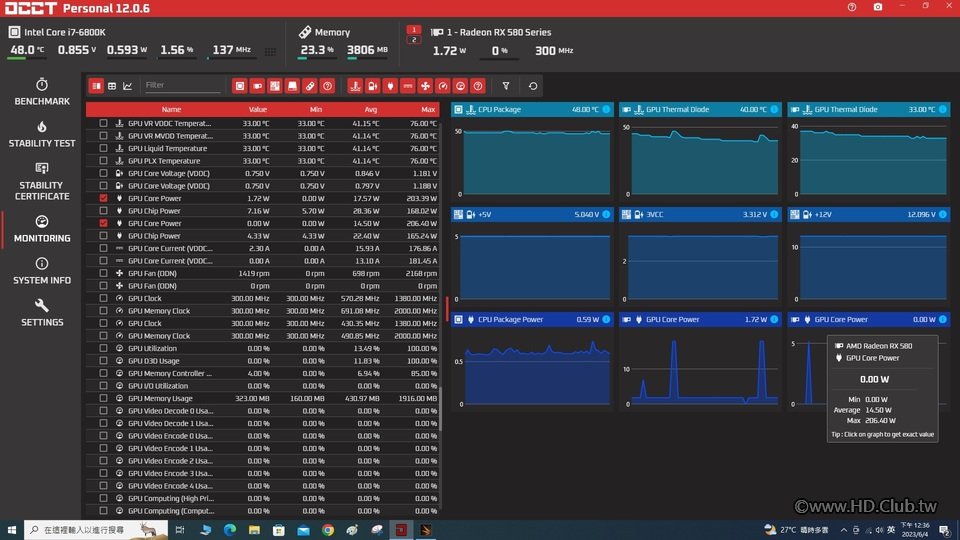Toggle the current sensor type filter
The width and height of the screenshot is (960, 540).
point(408,86)
